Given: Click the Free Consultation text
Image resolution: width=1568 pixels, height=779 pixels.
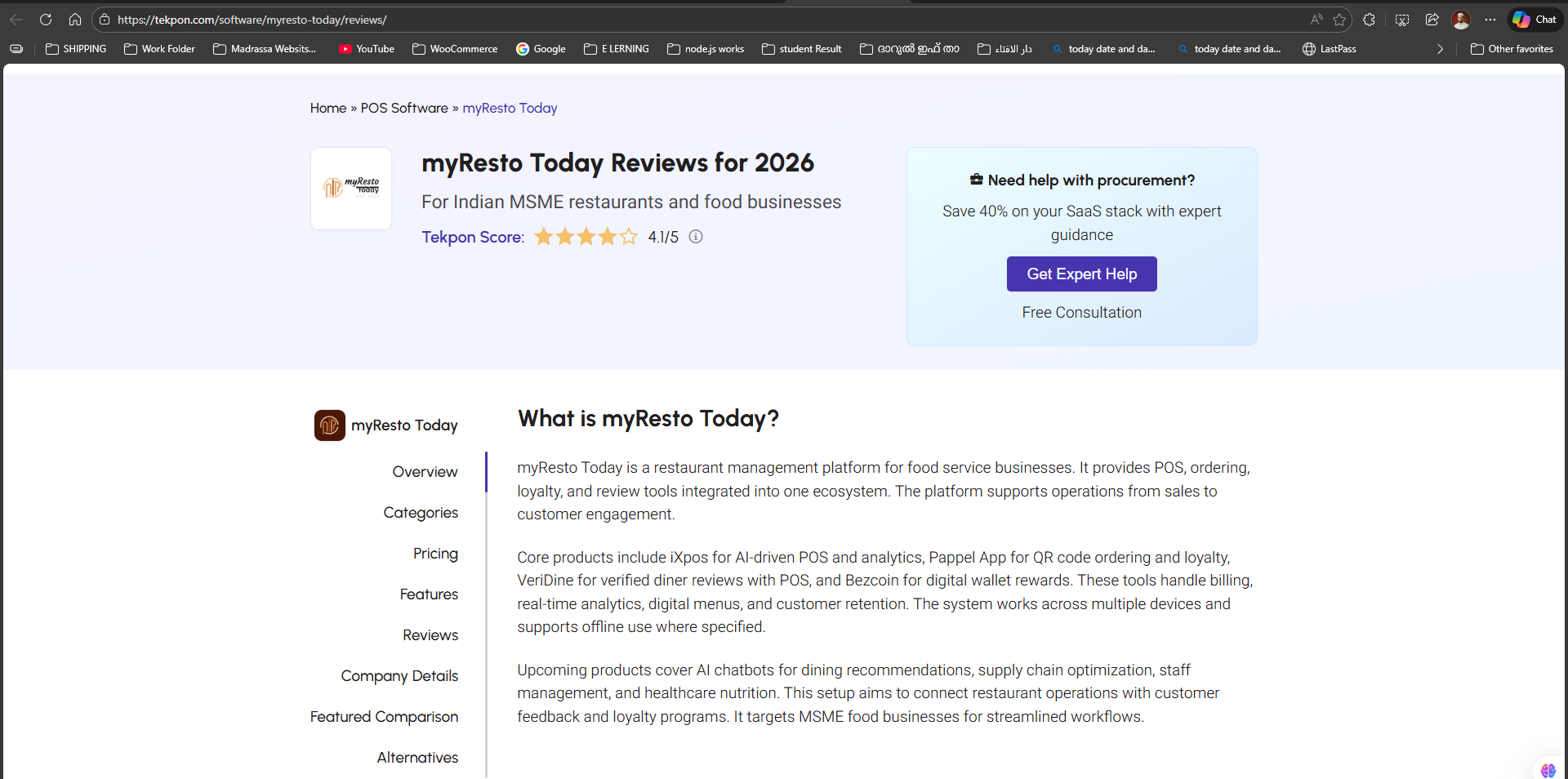Looking at the screenshot, I should pyautogui.click(x=1081, y=313).
